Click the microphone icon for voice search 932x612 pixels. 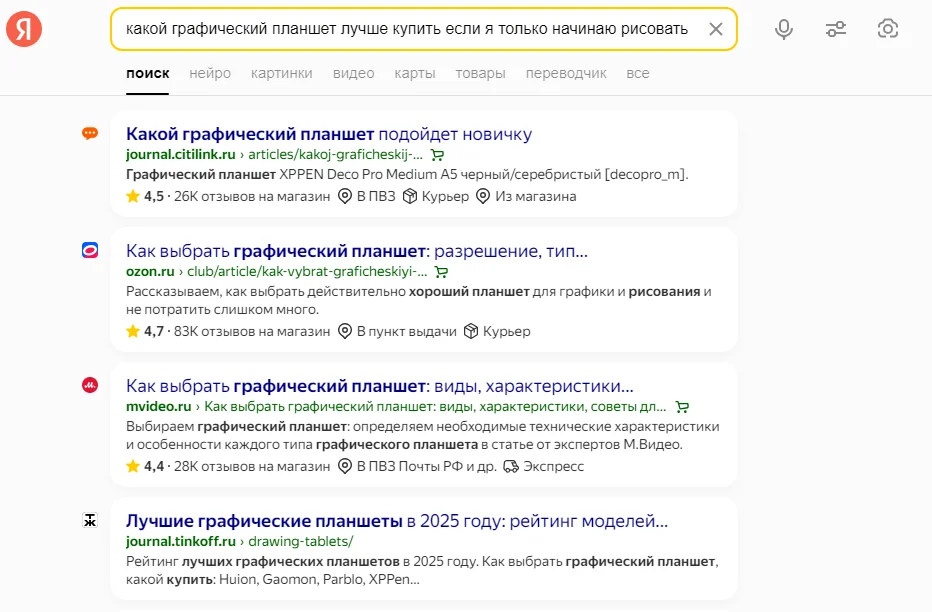pos(784,29)
